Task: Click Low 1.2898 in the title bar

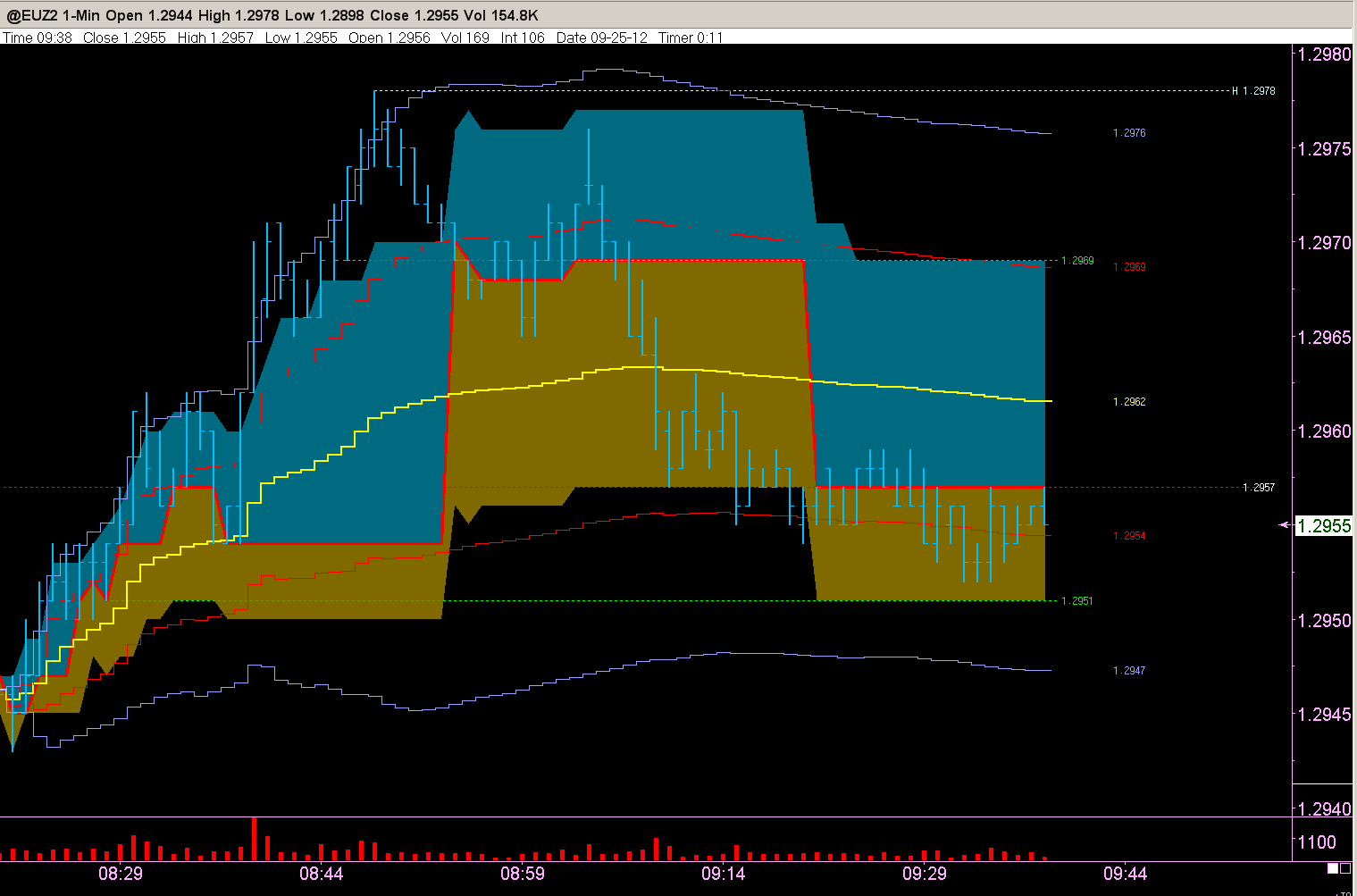Action: 326,16
